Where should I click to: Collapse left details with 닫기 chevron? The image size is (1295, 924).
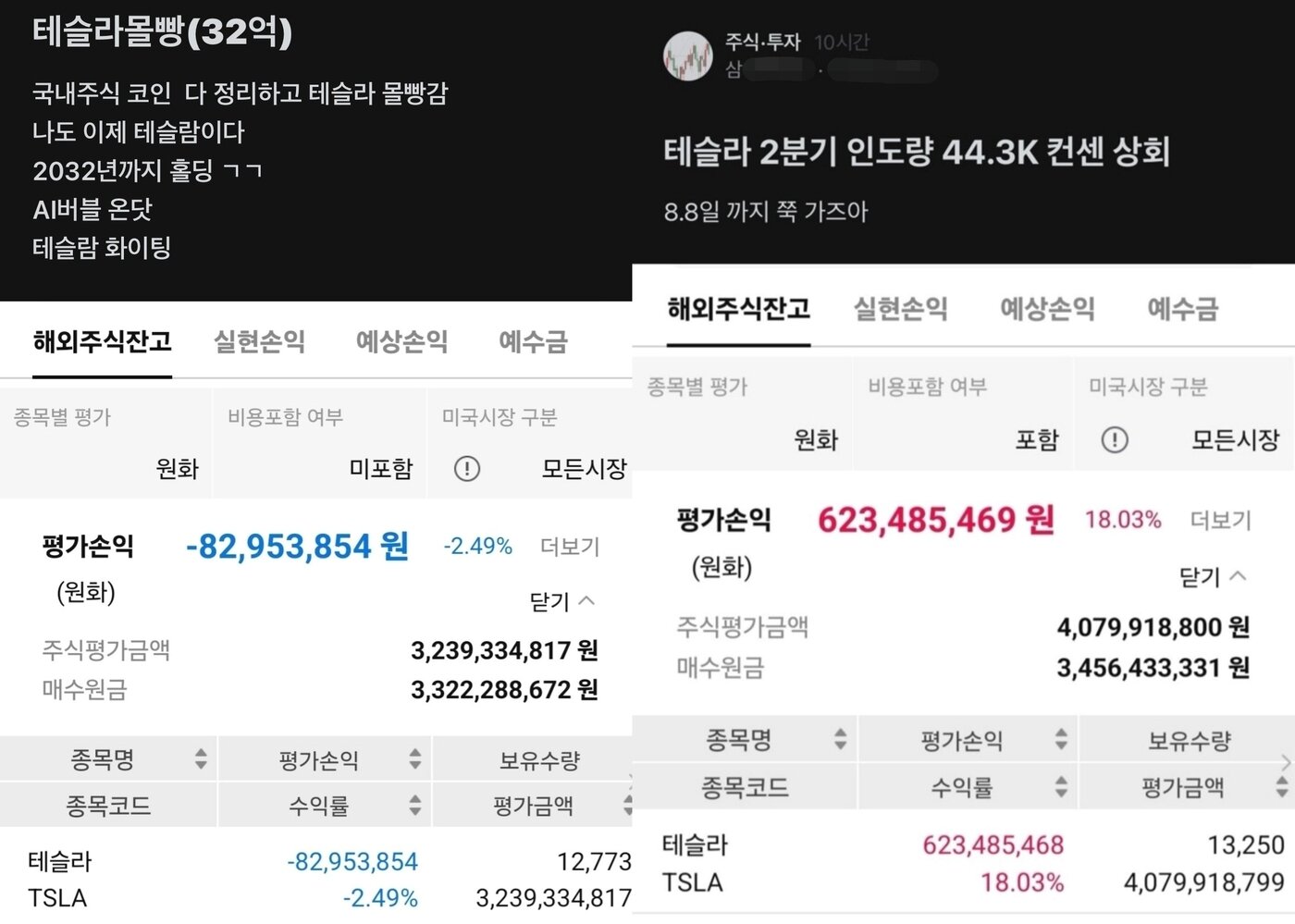[562, 602]
